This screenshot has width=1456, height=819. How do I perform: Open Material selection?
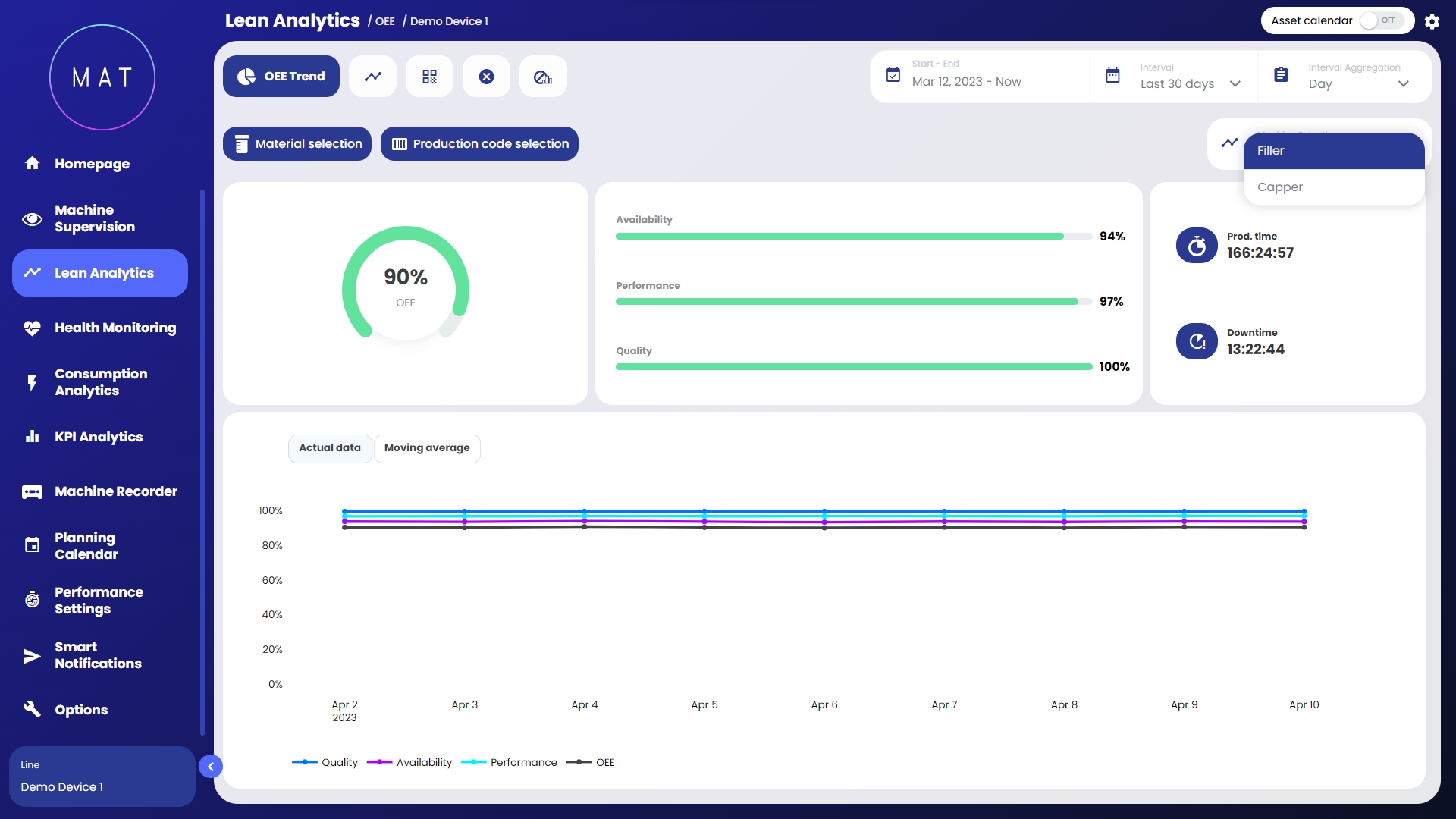(x=297, y=144)
